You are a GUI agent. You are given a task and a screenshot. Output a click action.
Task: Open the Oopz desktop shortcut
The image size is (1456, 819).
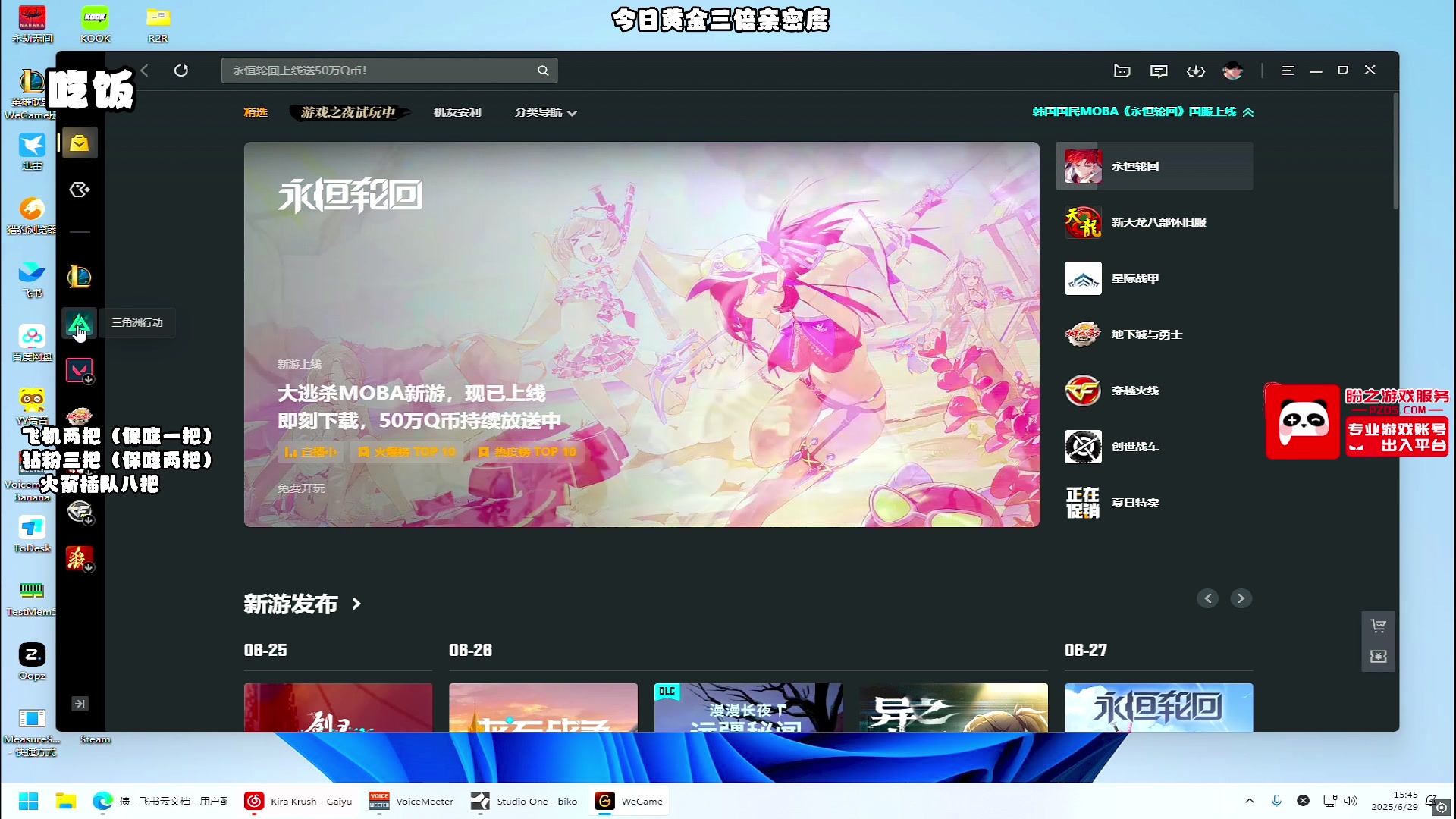click(x=32, y=661)
